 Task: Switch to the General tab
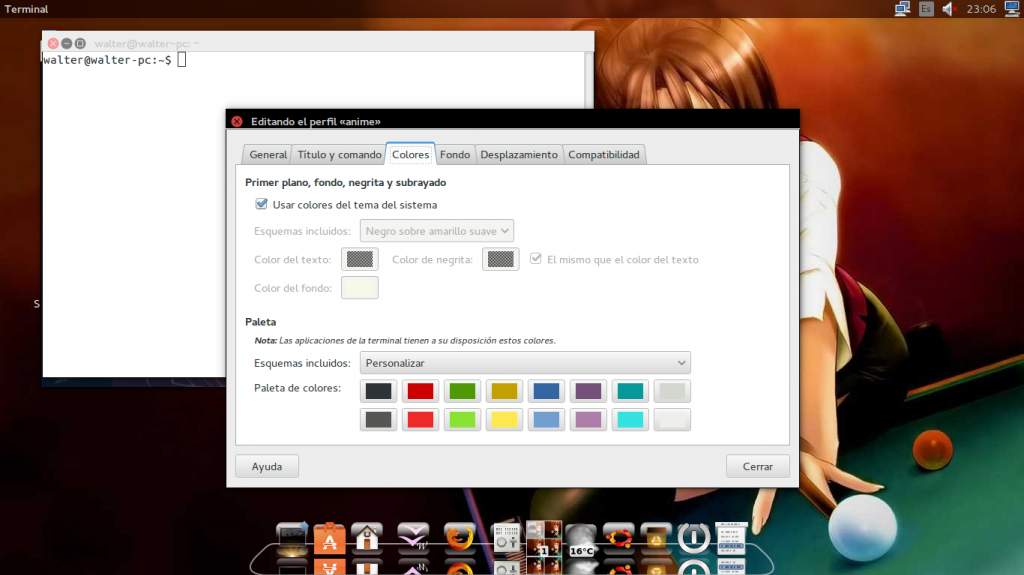[268, 155]
